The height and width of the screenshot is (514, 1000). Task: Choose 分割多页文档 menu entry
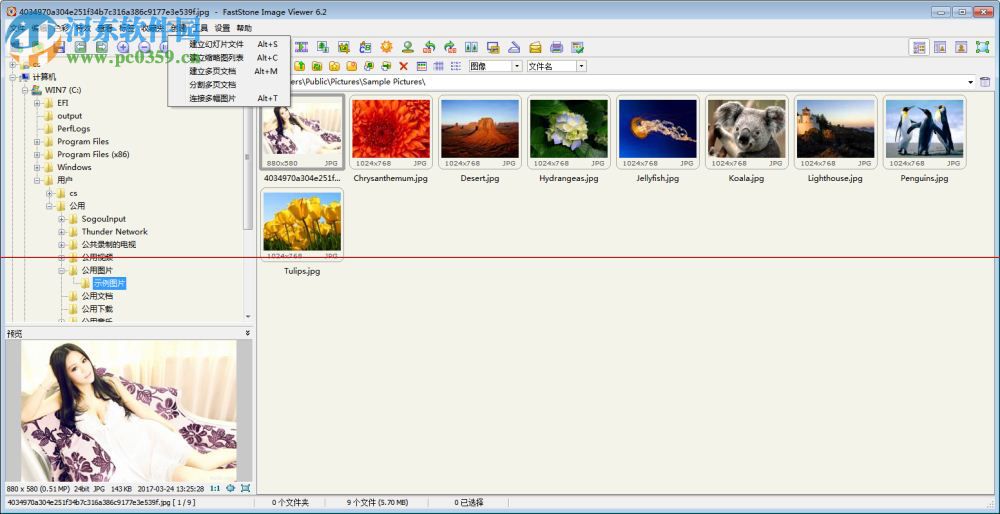[229, 84]
